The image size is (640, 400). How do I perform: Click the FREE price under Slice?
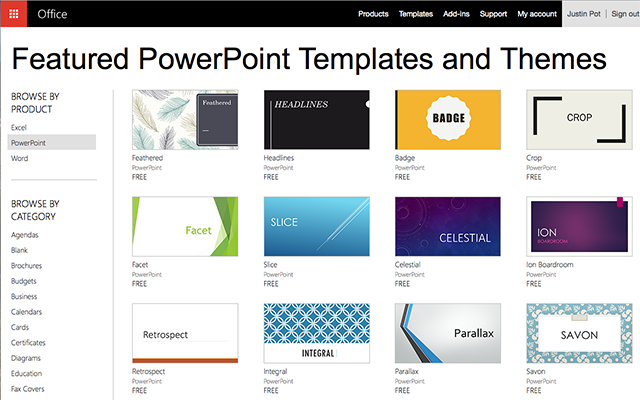pyautogui.click(x=271, y=284)
